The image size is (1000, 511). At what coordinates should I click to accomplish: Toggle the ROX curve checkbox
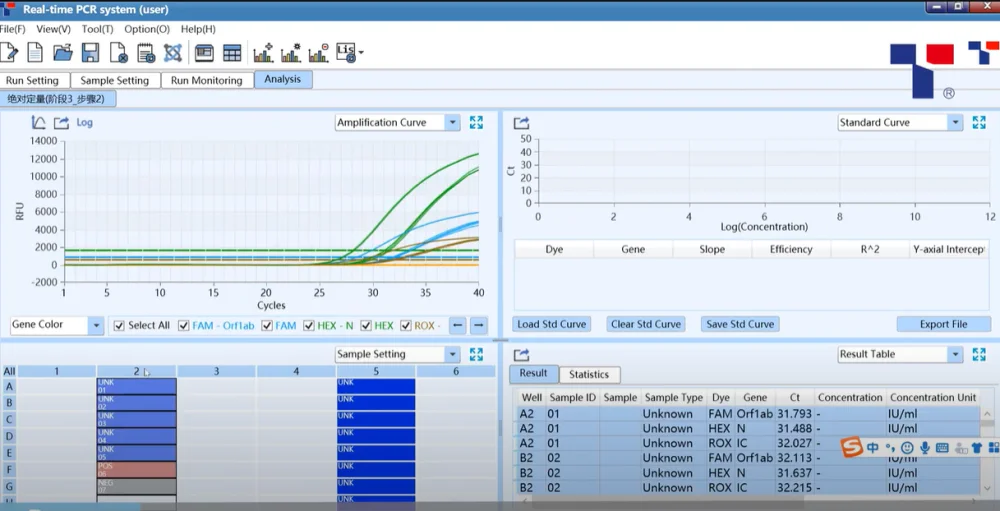(x=406, y=325)
